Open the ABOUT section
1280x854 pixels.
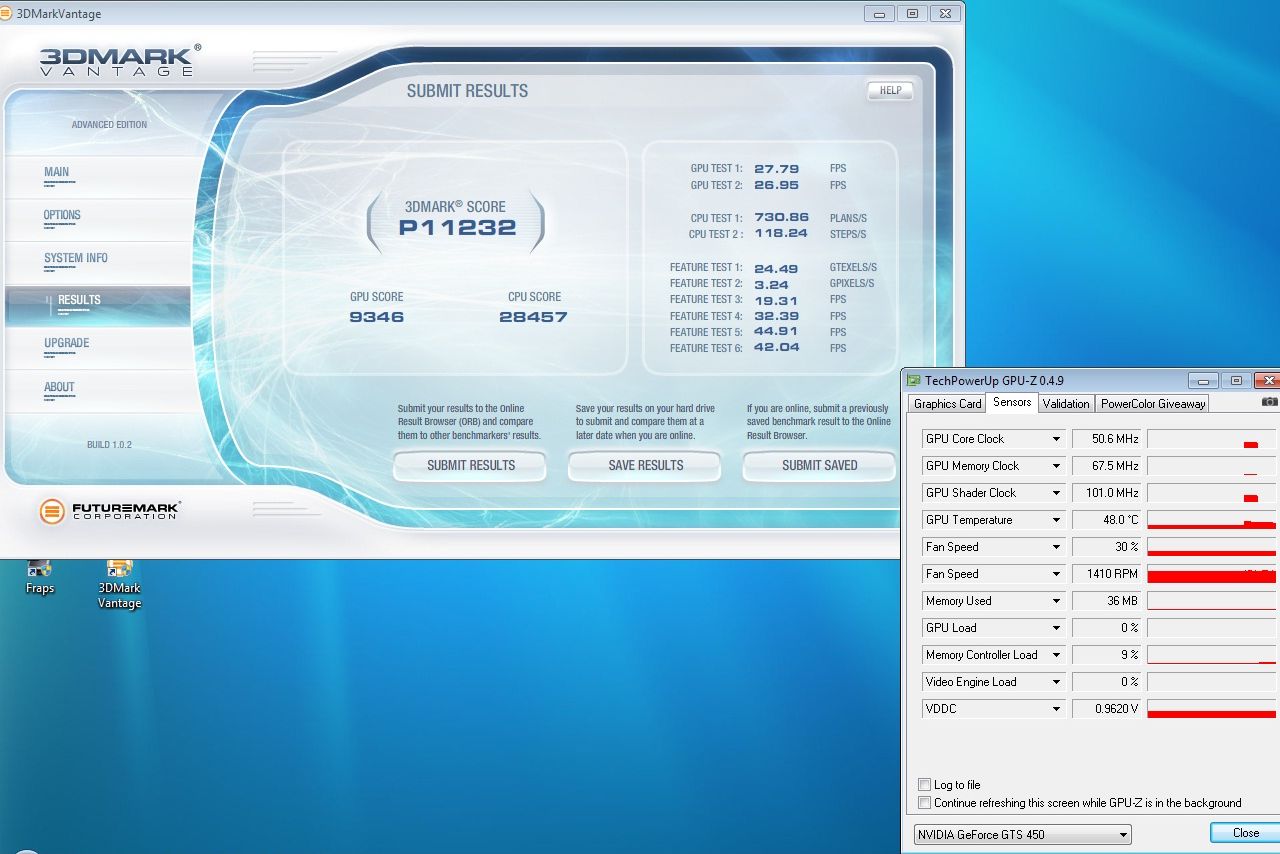[x=97, y=391]
